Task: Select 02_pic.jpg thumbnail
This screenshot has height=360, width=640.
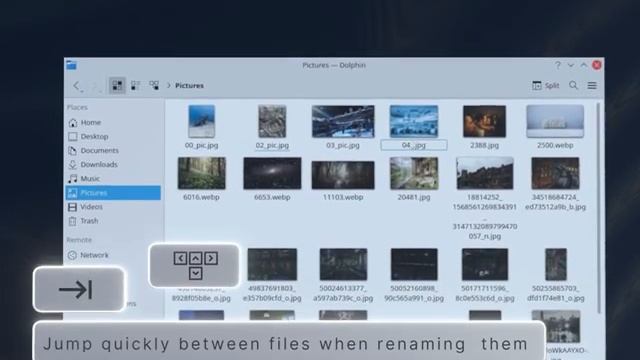Action: click(272, 122)
